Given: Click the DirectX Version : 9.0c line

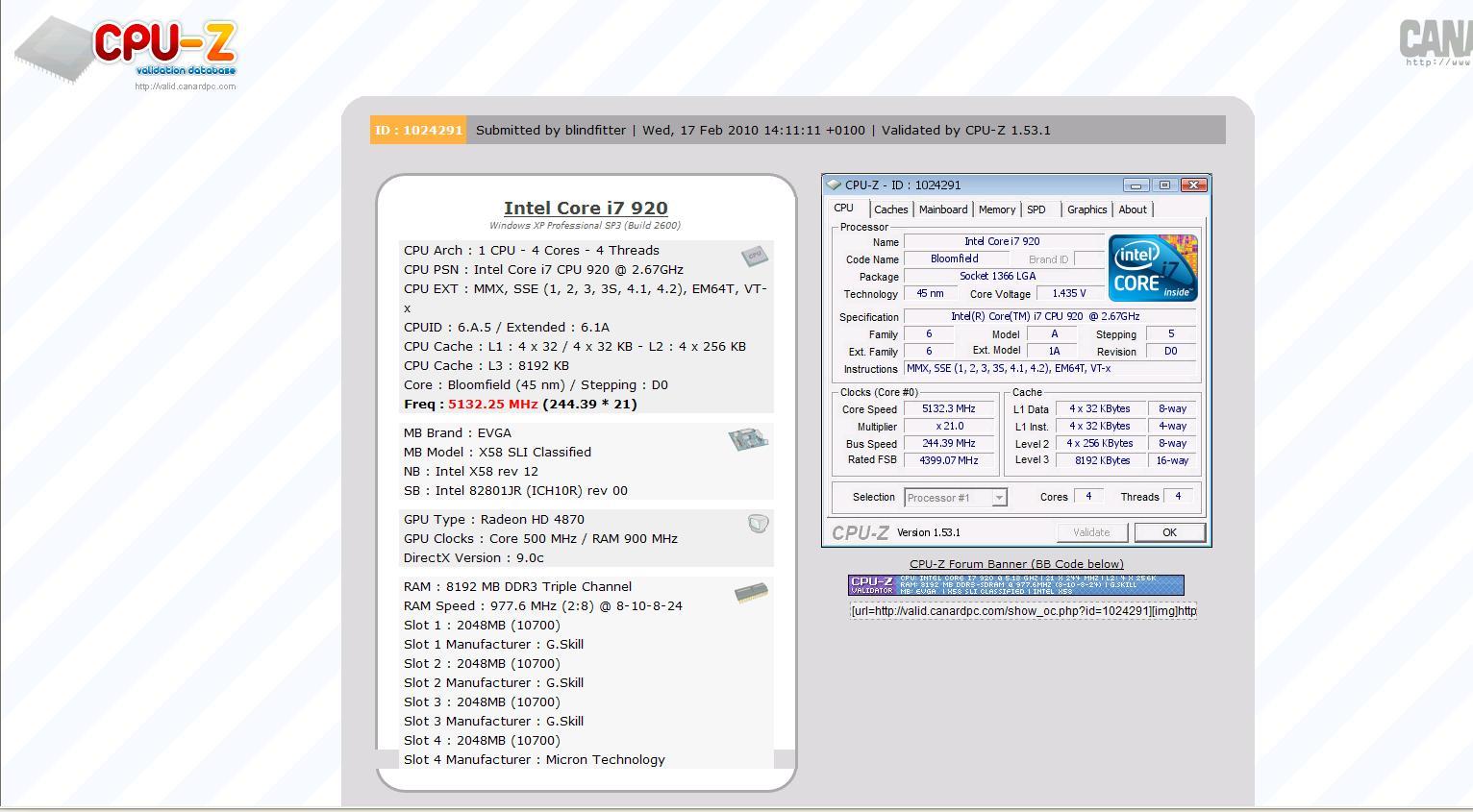Looking at the screenshot, I should click(474, 558).
